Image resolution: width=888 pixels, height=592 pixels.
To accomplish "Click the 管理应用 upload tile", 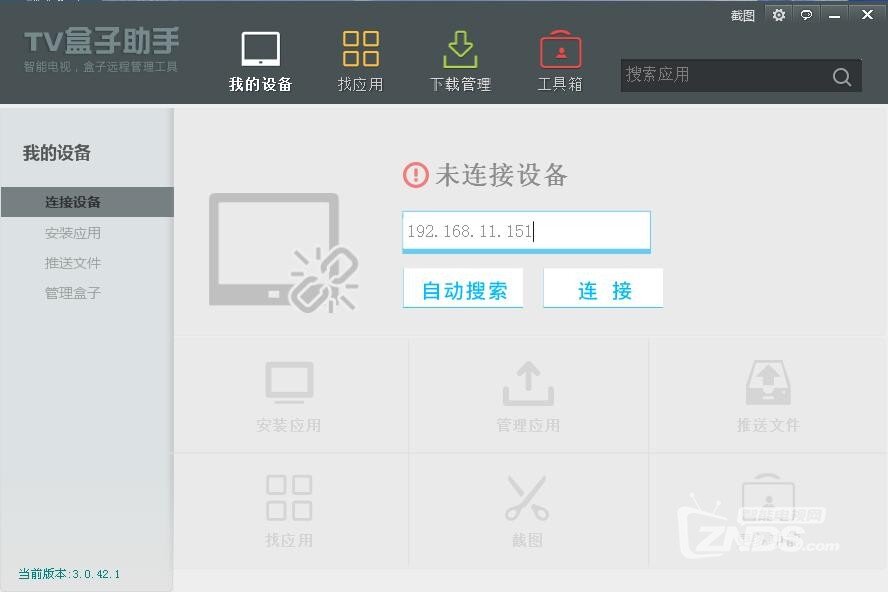I will [528, 397].
